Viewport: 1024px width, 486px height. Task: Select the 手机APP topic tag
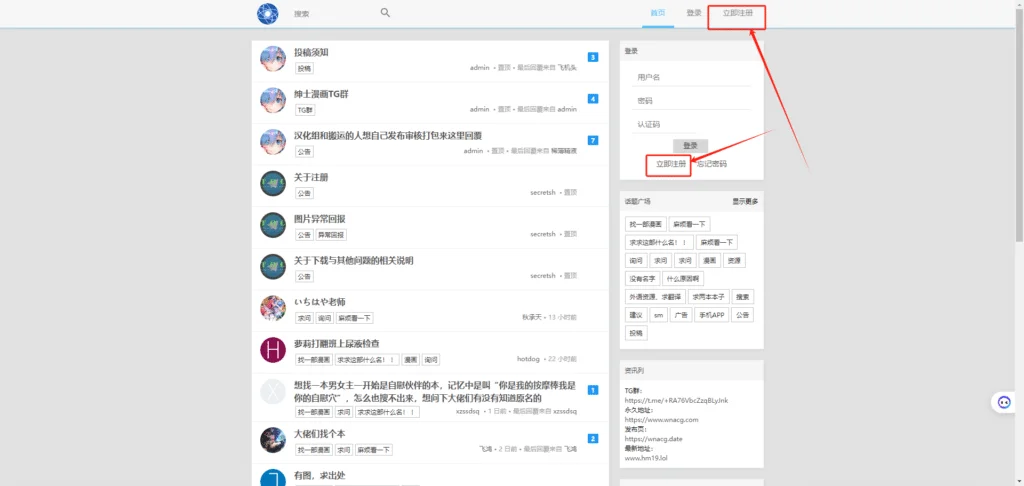(712, 314)
